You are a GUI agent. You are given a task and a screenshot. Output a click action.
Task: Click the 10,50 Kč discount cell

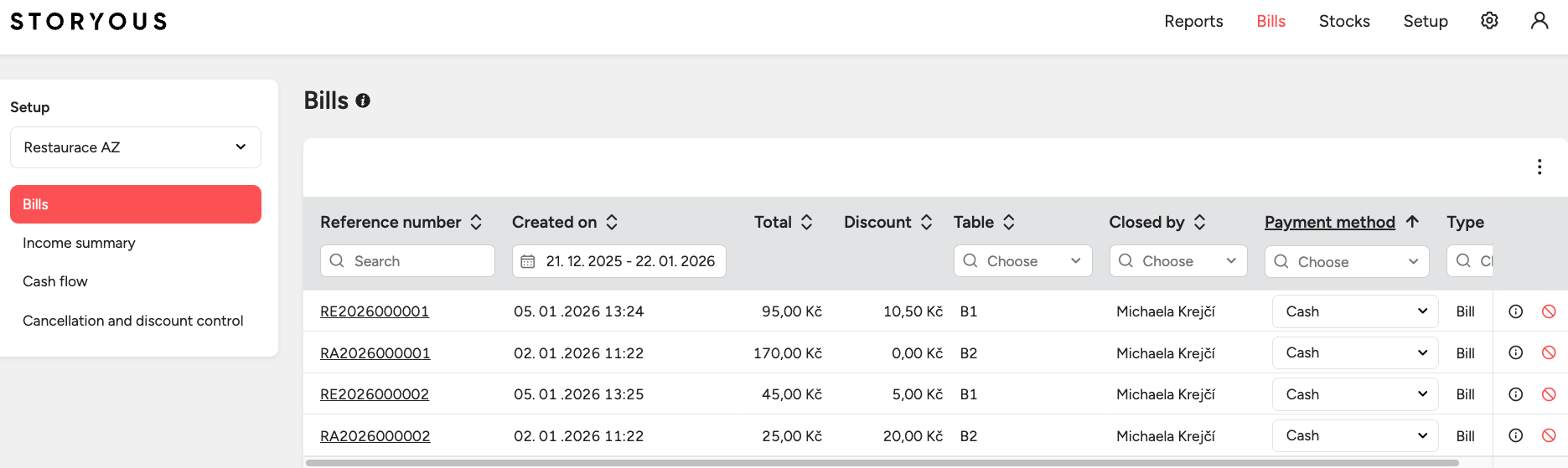(x=913, y=311)
